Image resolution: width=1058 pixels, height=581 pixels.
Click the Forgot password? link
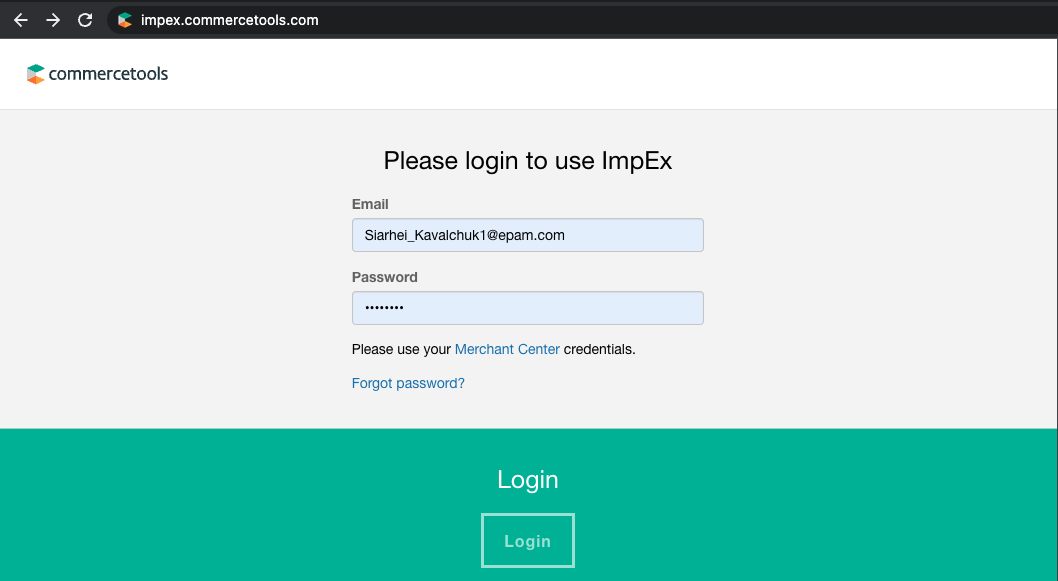[x=408, y=383]
